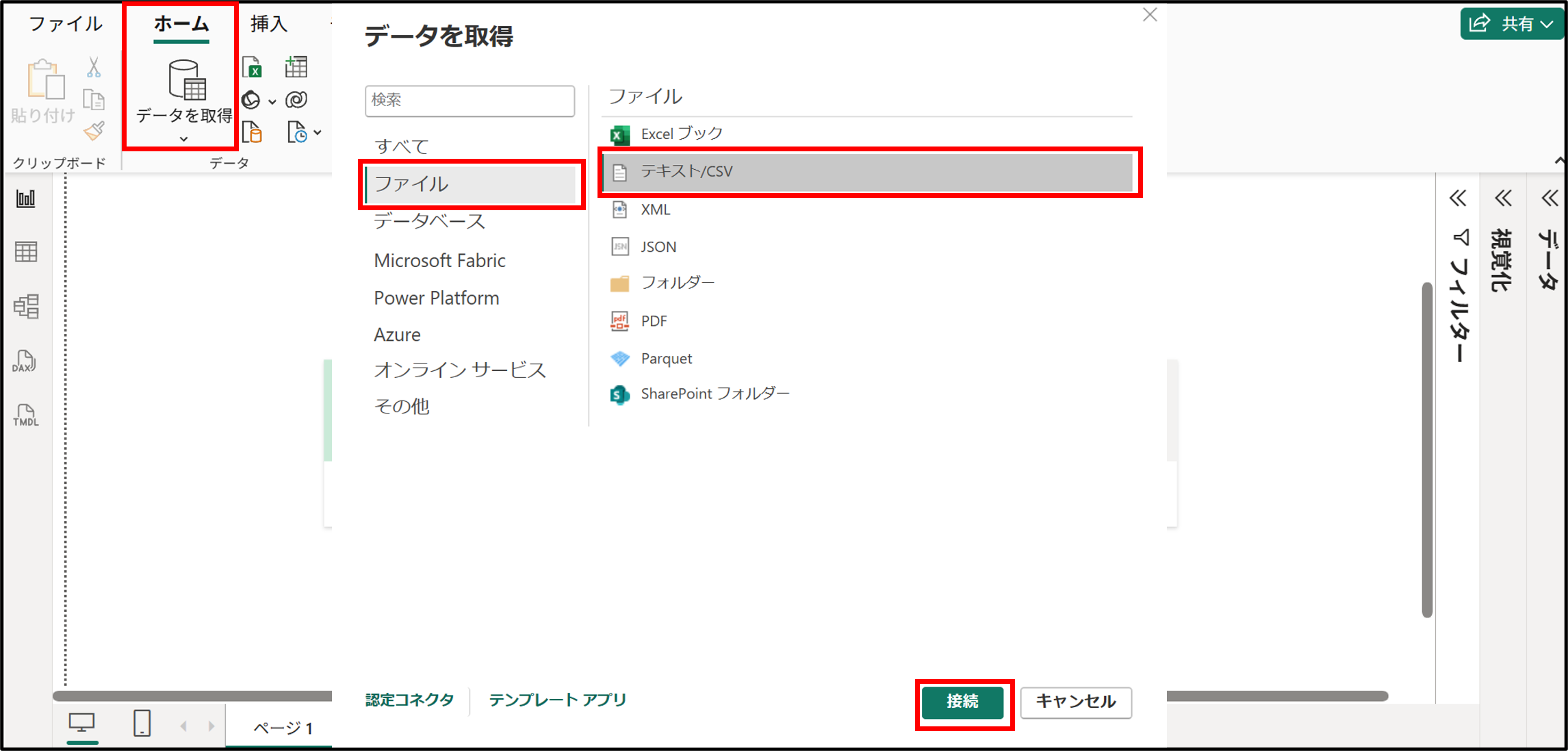Click the mobile layout icon at bottom
Screen dimensions: 1568x751
[x=142, y=723]
